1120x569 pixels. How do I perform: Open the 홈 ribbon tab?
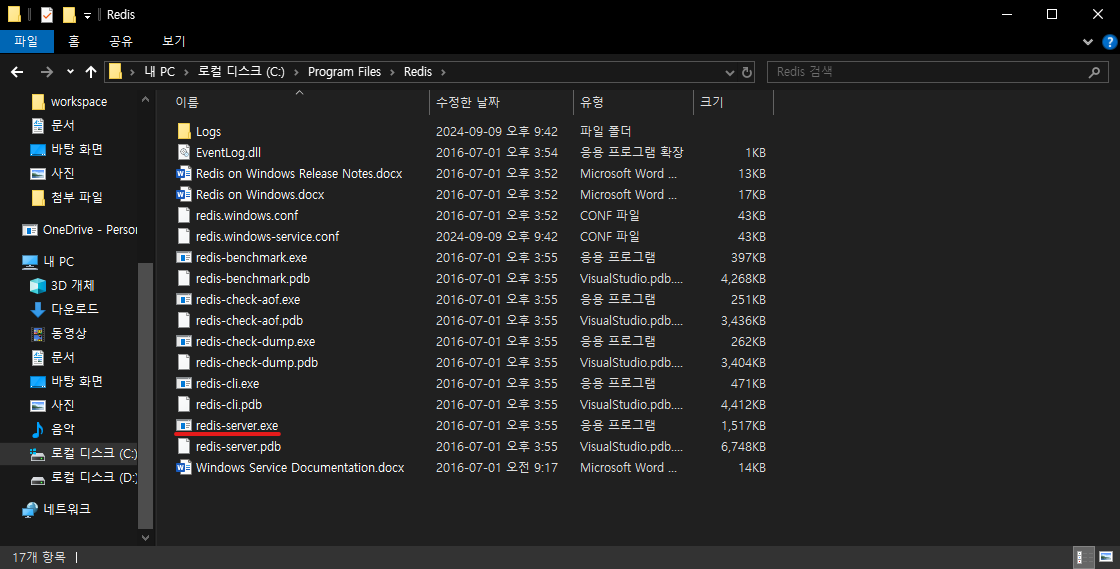[74, 41]
